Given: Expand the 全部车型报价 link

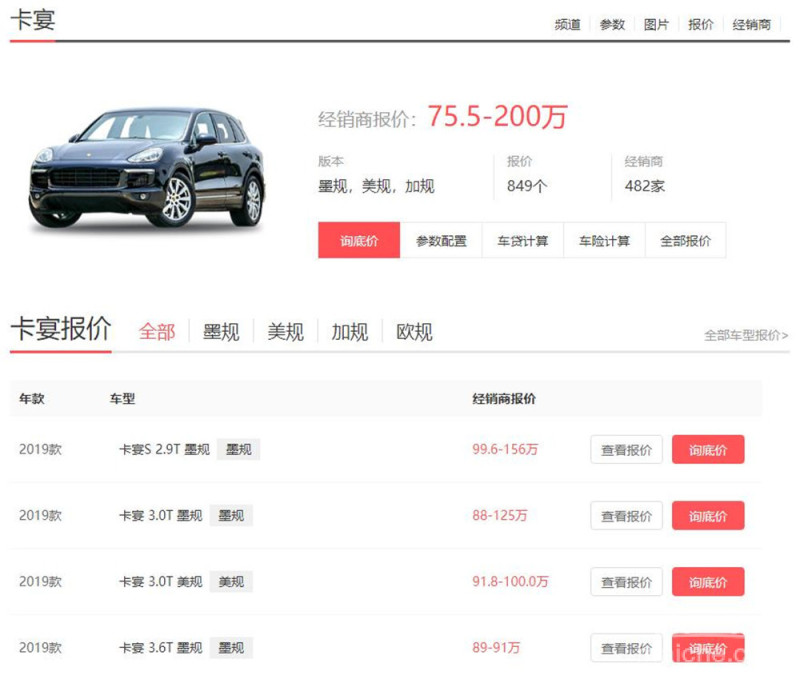Looking at the screenshot, I should point(746,336).
